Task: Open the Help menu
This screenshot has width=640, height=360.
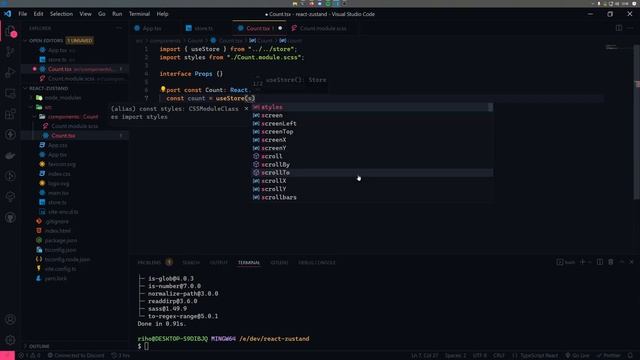Action: pyautogui.click(x=162, y=14)
